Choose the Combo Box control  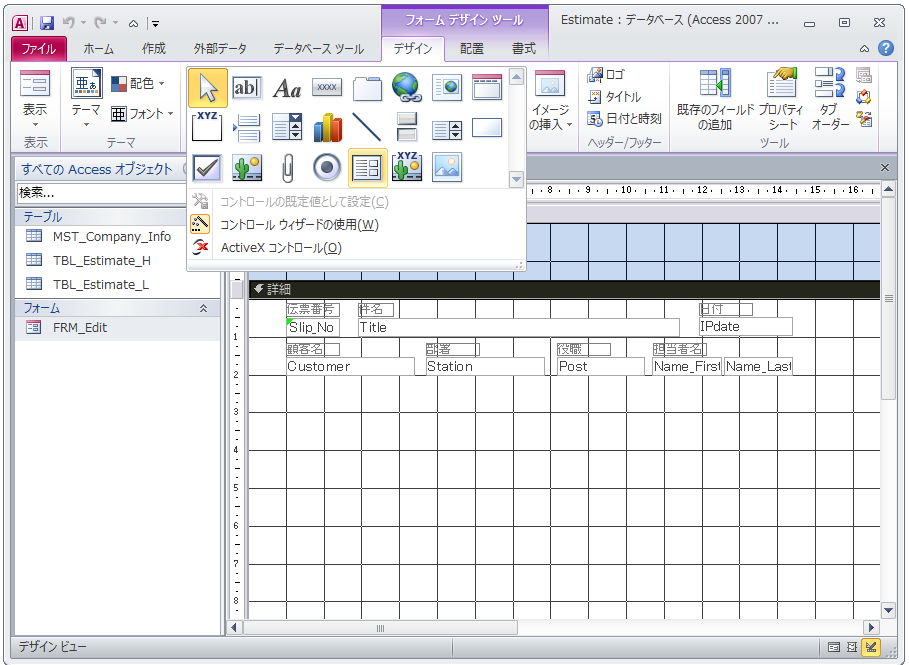(x=287, y=128)
